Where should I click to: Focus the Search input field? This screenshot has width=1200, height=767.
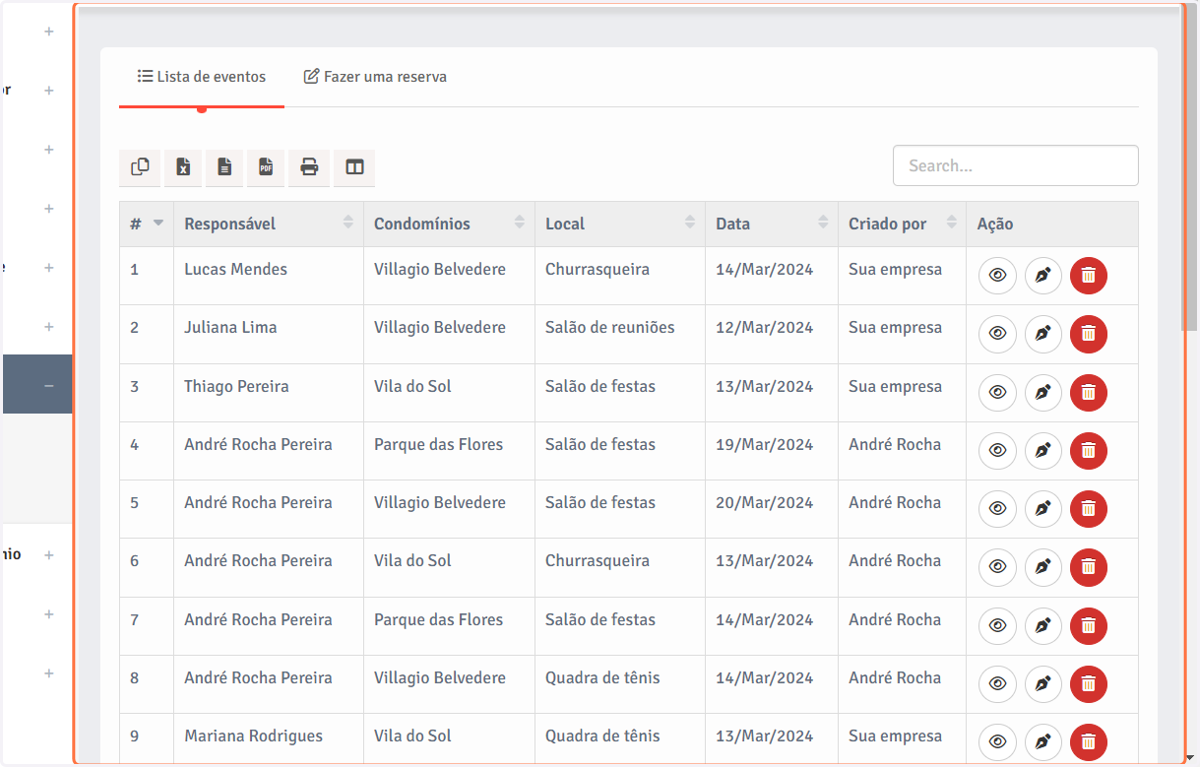tap(1015, 166)
